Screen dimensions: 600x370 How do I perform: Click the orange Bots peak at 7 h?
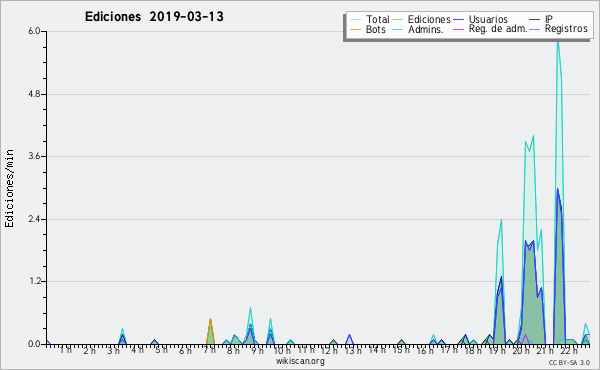coord(210,319)
